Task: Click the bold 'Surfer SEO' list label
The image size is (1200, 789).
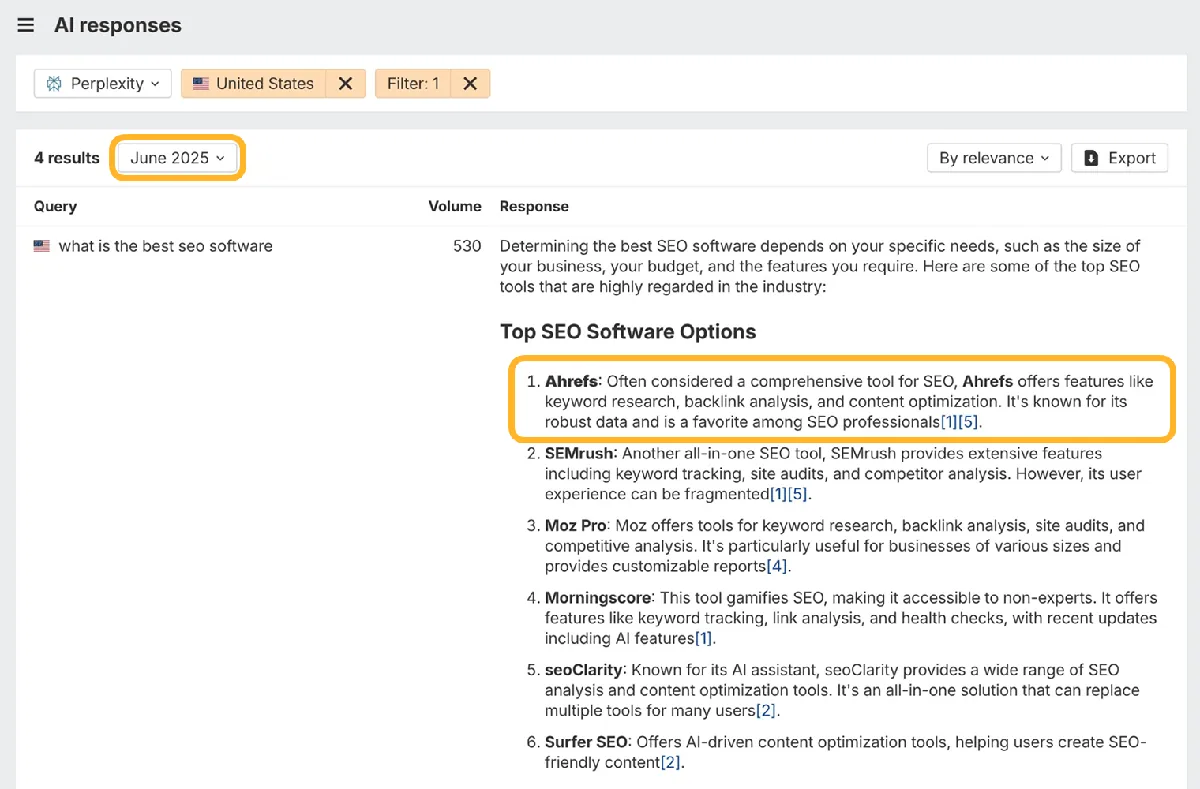Action: (x=586, y=742)
